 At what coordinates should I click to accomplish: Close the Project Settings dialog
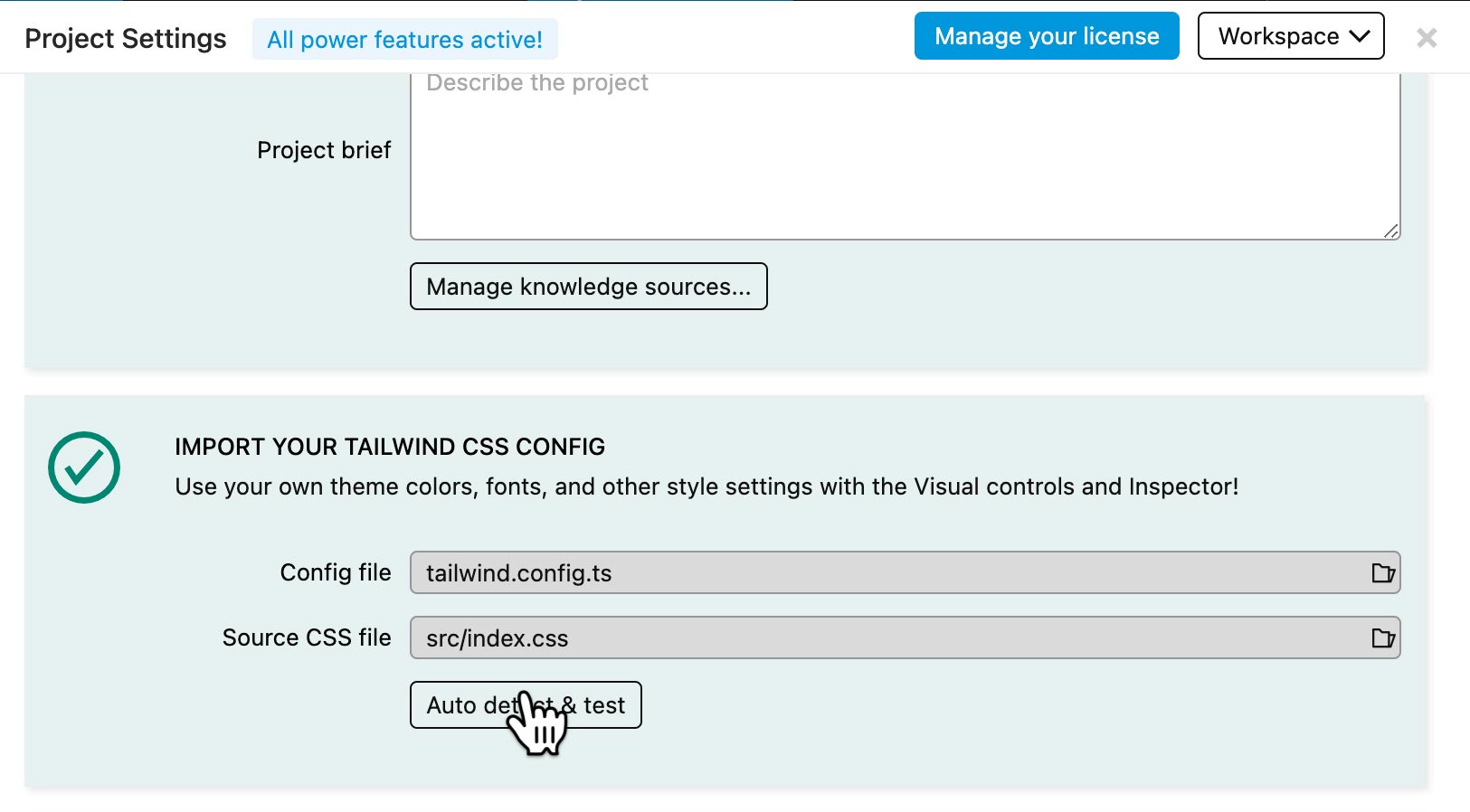point(1427,38)
